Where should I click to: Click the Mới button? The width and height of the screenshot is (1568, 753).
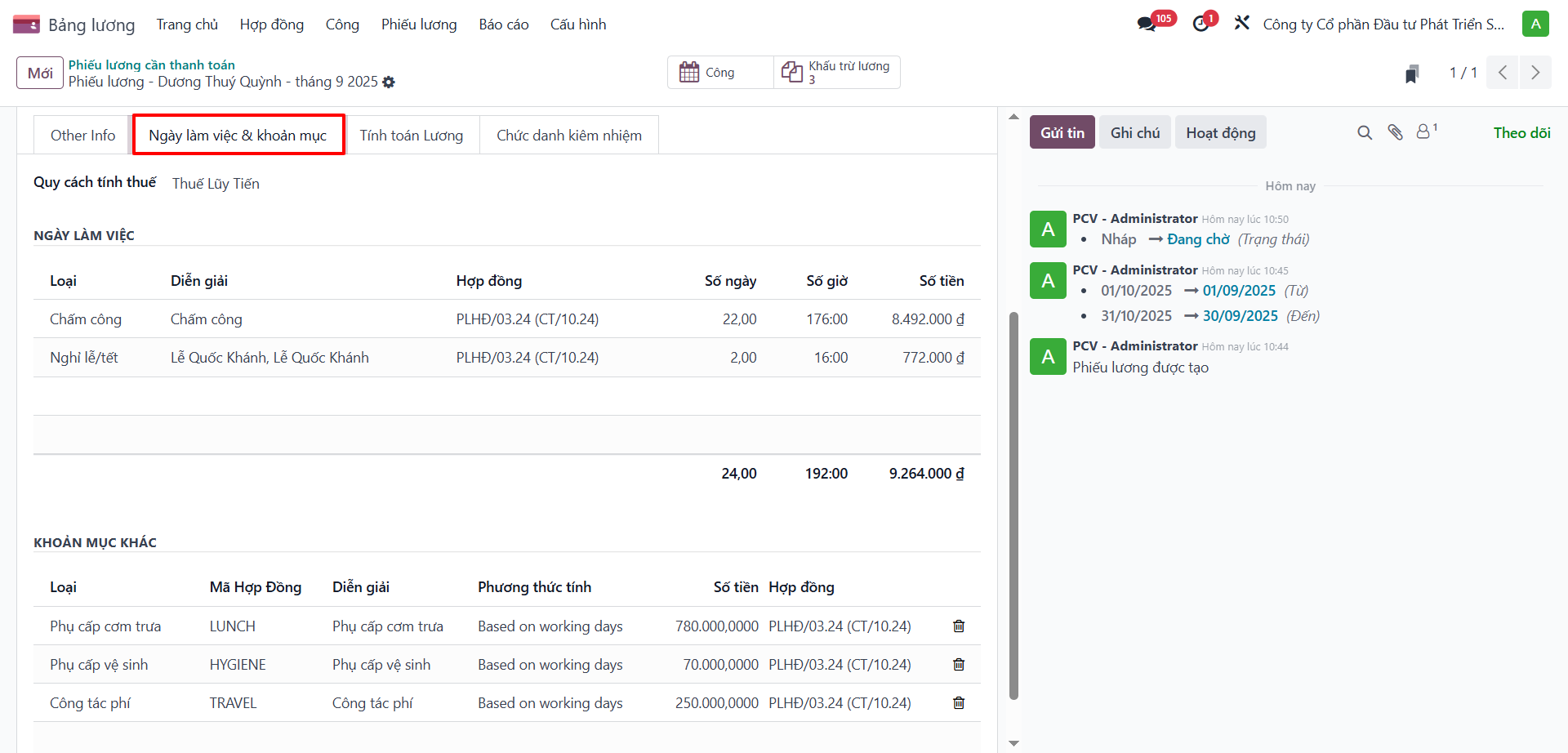(40, 73)
